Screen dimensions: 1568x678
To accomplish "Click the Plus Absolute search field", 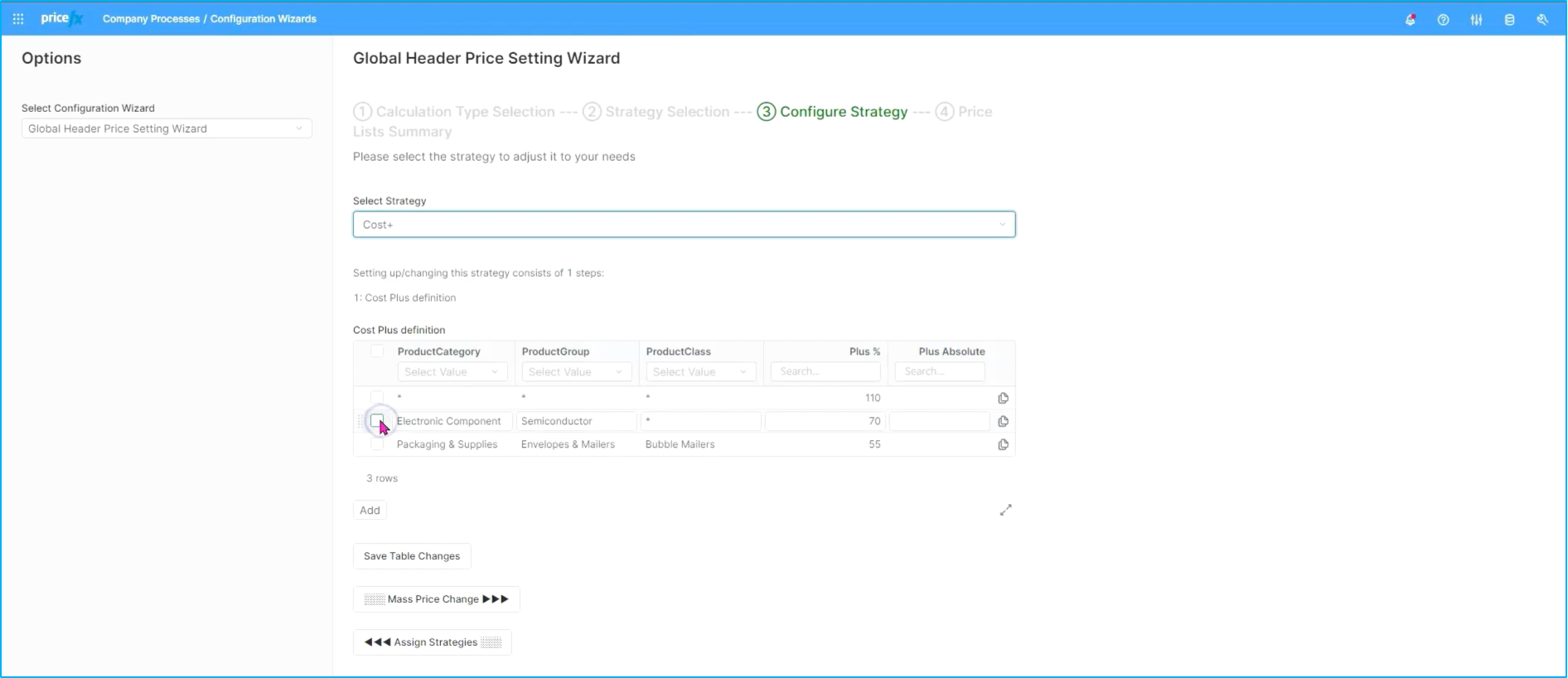I will click(x=940, y=372).
